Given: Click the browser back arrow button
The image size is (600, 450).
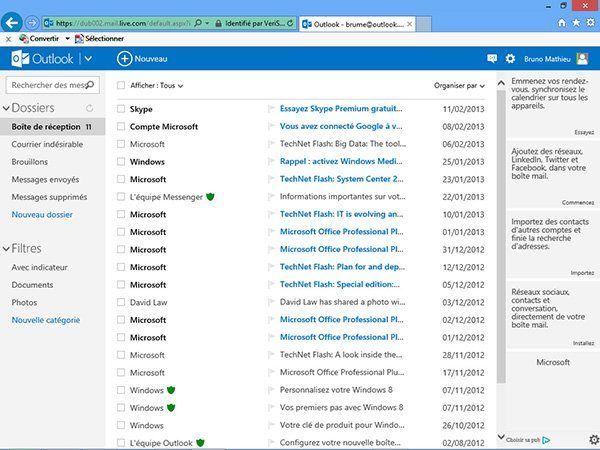Looking at the screenshot, I should coord(12,22).
